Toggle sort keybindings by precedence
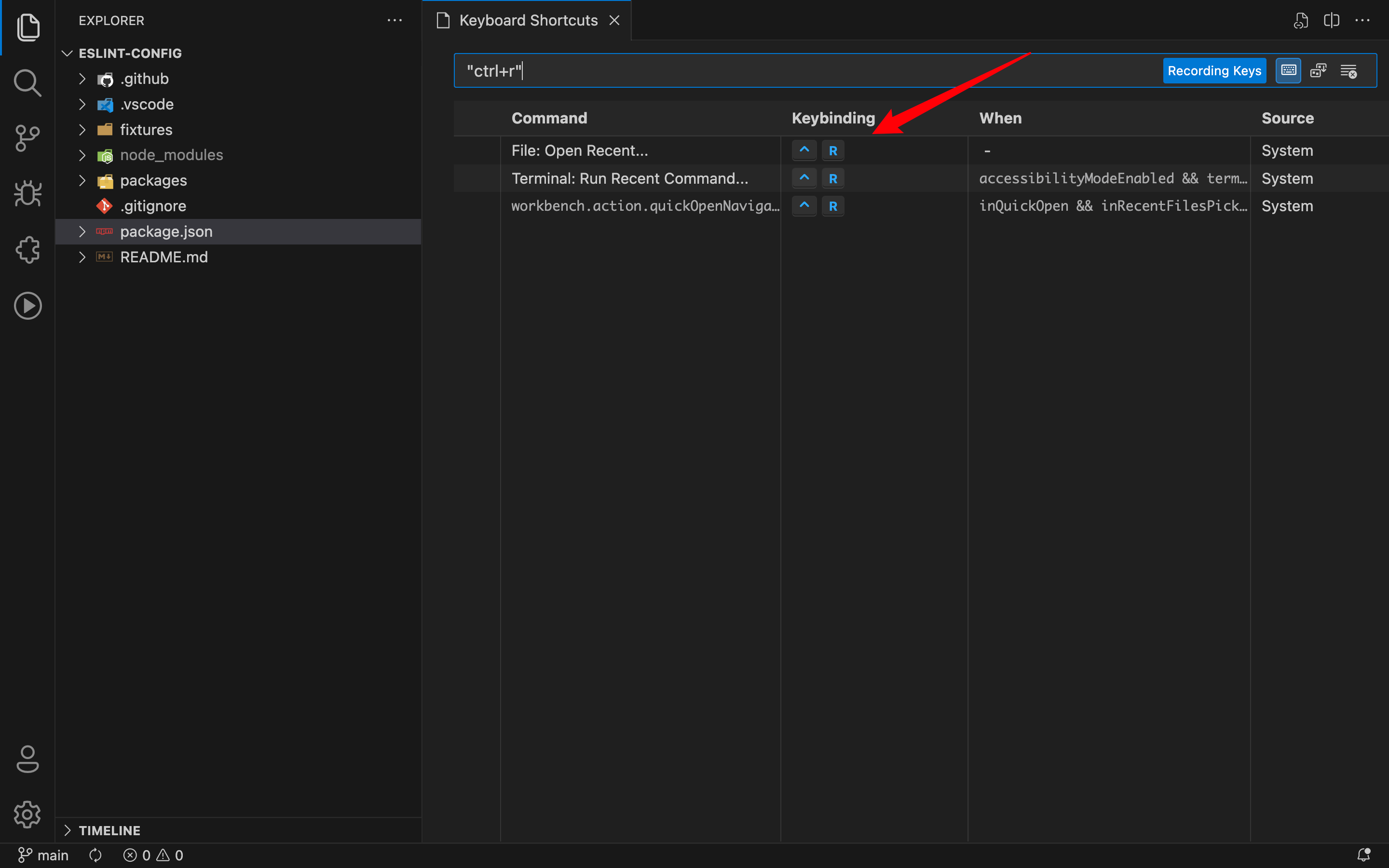 tap(1318, 70)
